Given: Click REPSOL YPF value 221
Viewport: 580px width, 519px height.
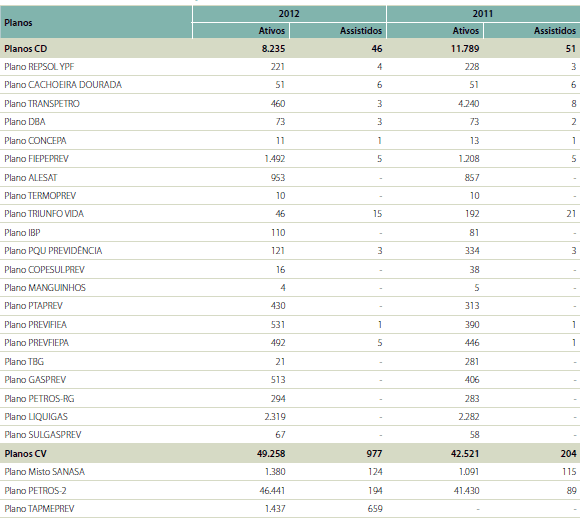Looking at the screenshot, I should click(278, 67).
